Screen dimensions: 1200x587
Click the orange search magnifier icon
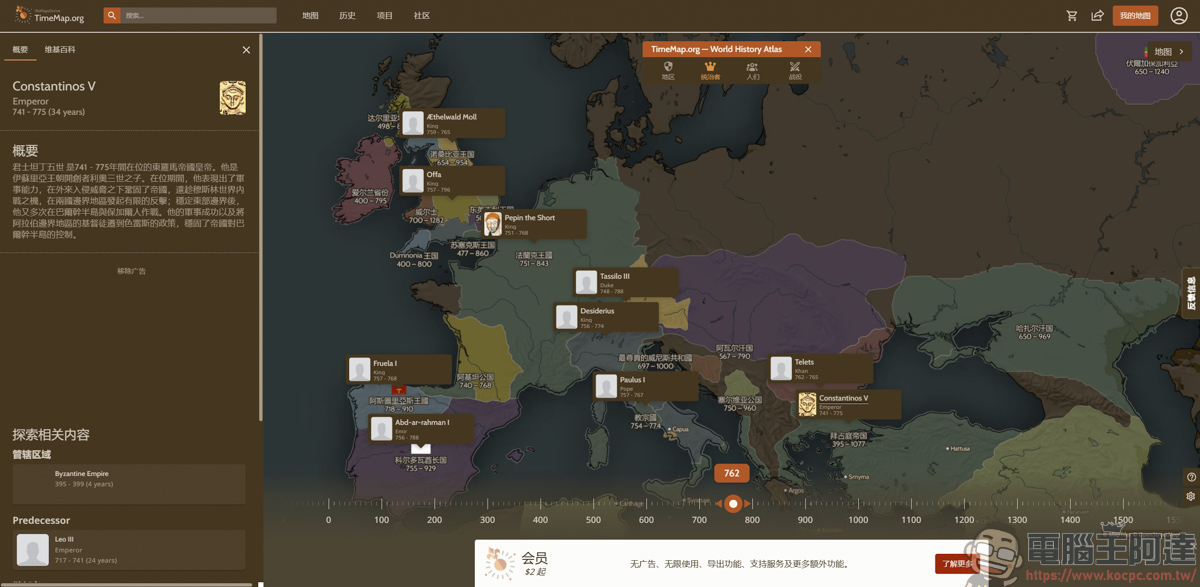pos(112,15)
